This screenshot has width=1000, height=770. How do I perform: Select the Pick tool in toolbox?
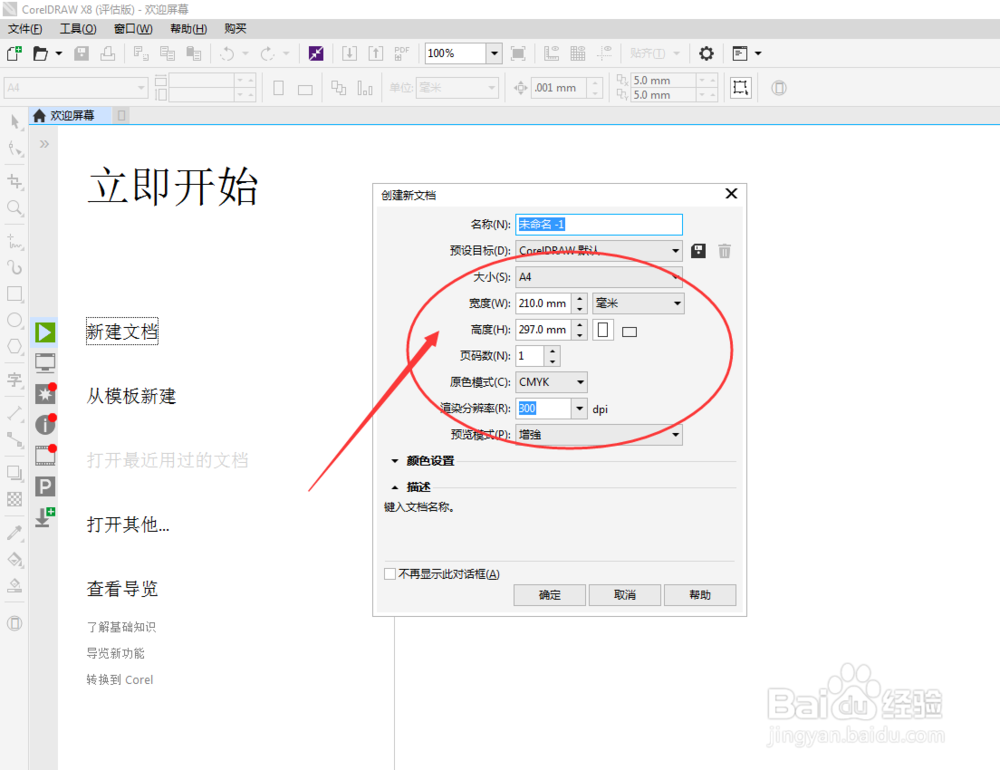click(15, 122)
